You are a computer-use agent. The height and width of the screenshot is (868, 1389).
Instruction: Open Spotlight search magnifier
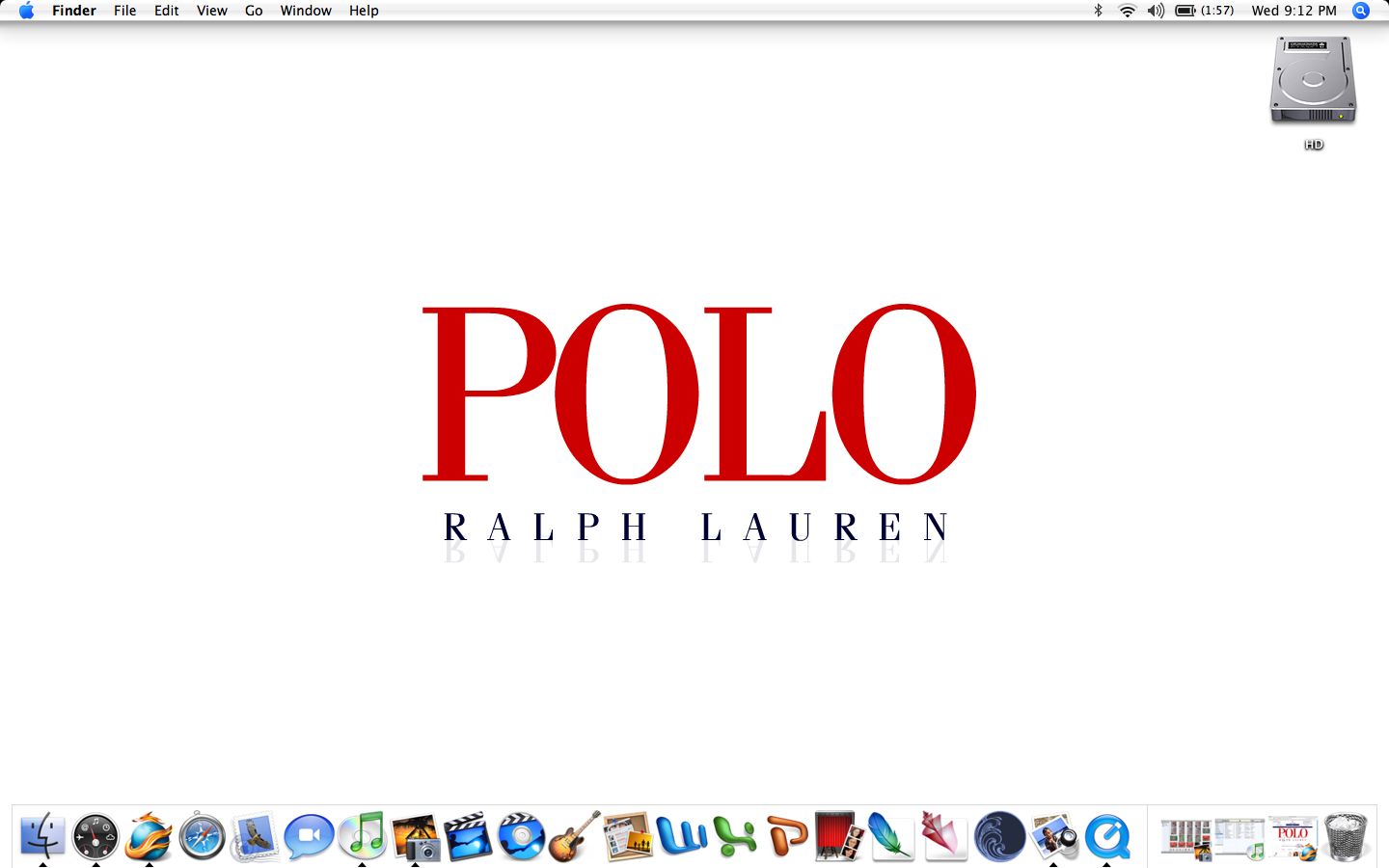[x=1361, y=11]
